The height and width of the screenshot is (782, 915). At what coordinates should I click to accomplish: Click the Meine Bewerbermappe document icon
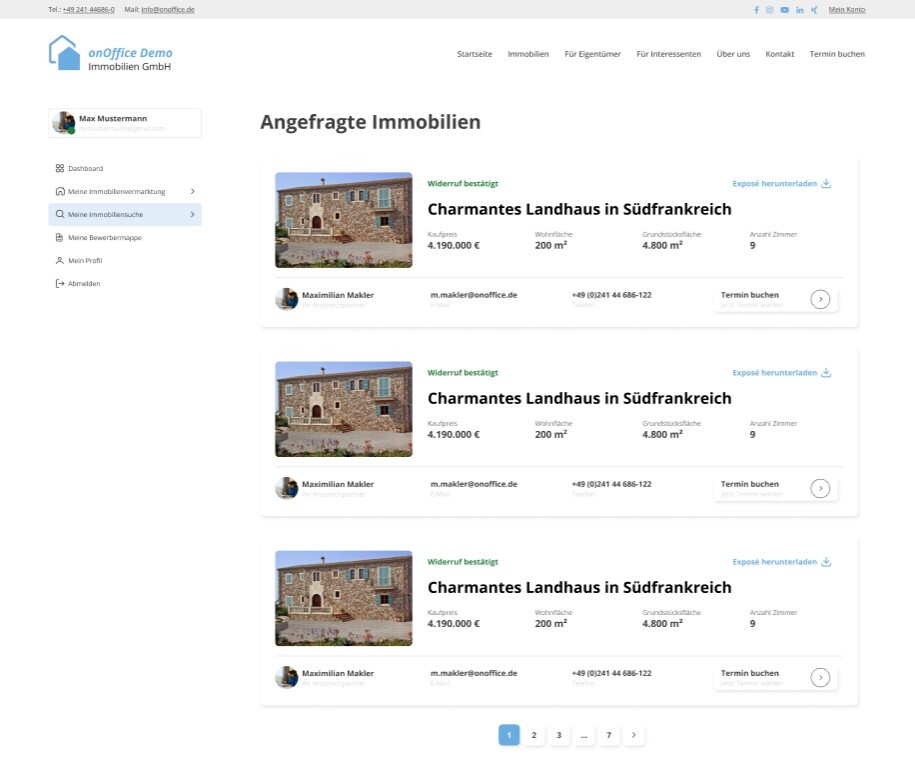point(59,237)
